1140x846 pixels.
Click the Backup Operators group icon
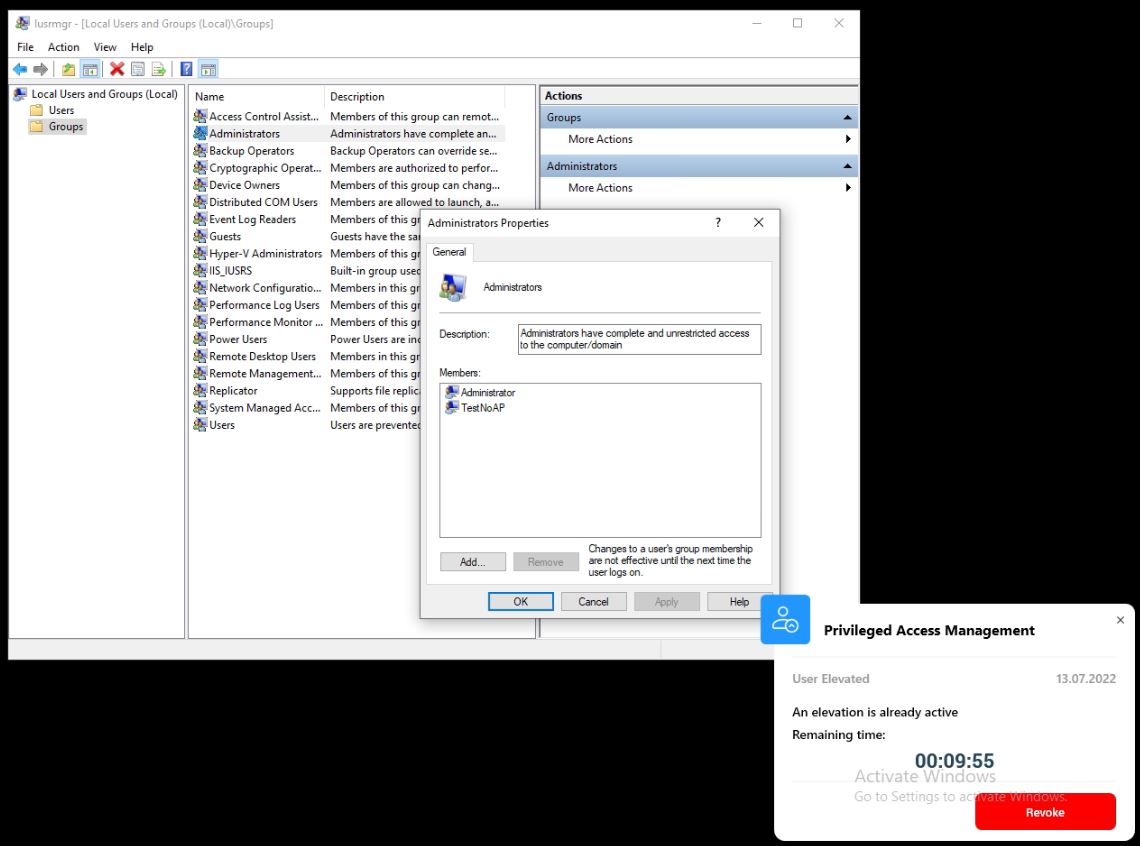pyautogui.click(x=200, y=150)
